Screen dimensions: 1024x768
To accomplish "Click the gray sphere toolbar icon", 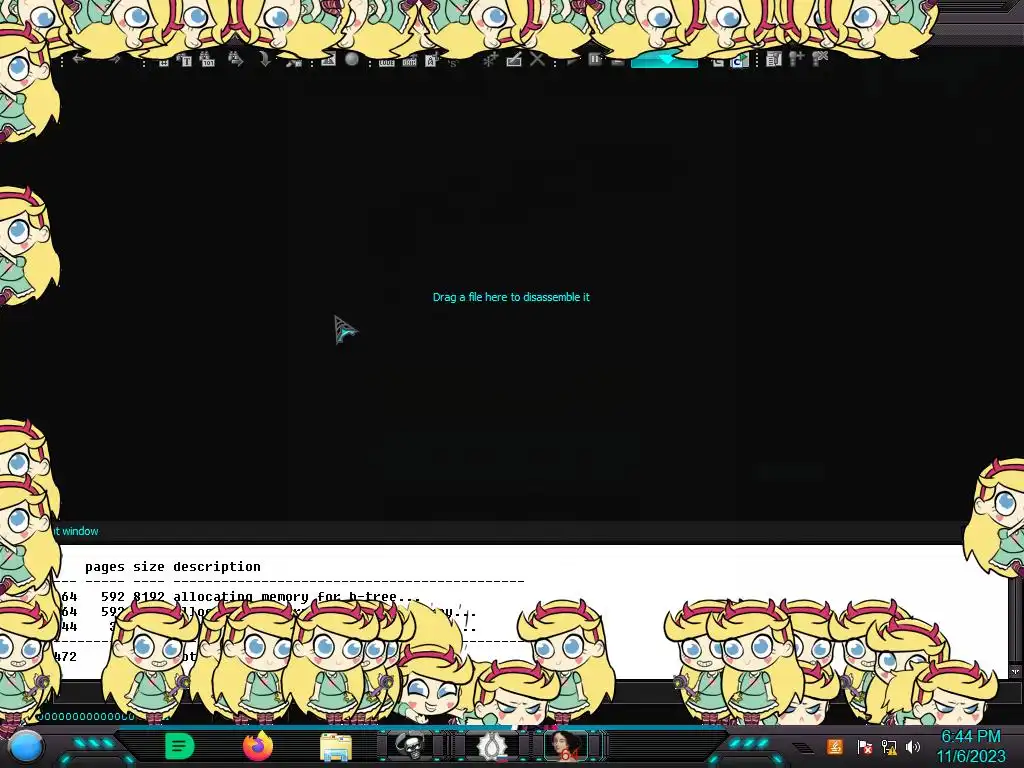I will click(352, 60).
